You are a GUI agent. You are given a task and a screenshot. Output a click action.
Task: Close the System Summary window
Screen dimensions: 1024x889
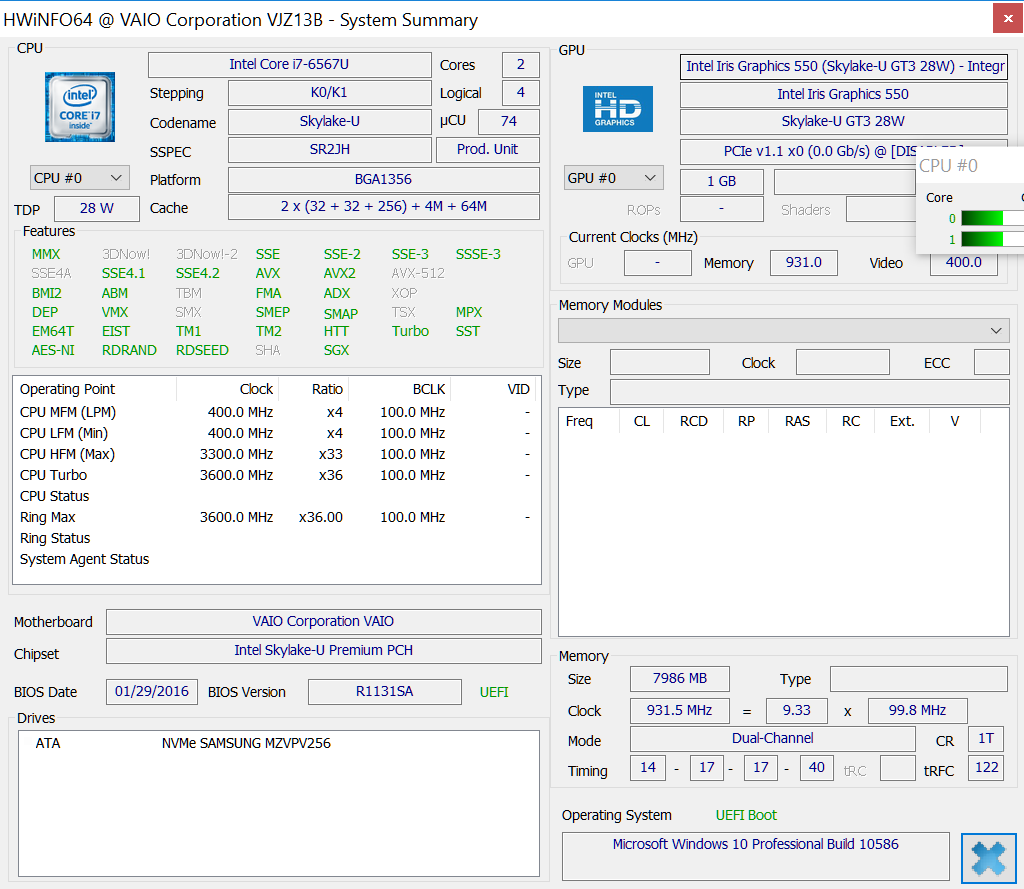pyautogui.click(x=1008, y=19)
